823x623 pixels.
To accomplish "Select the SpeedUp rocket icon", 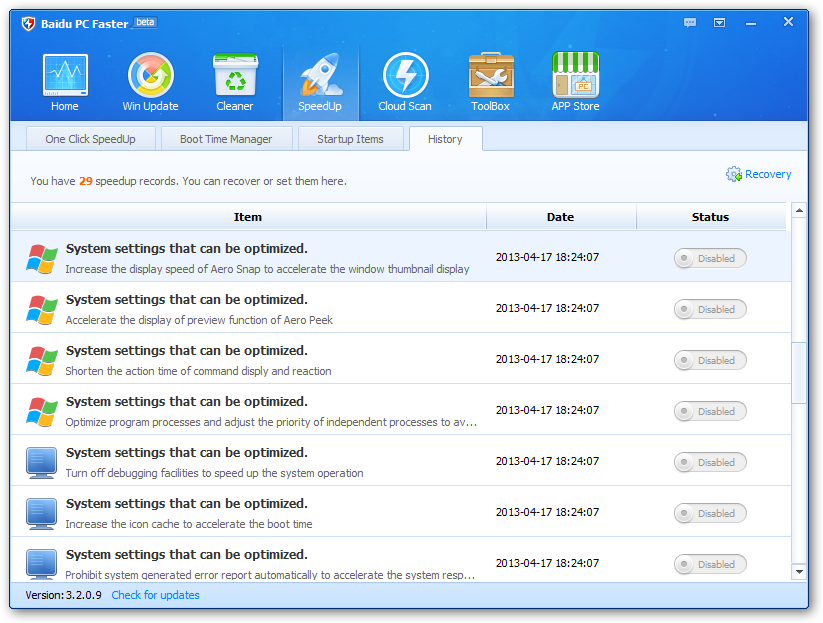I will click(320, 75).
